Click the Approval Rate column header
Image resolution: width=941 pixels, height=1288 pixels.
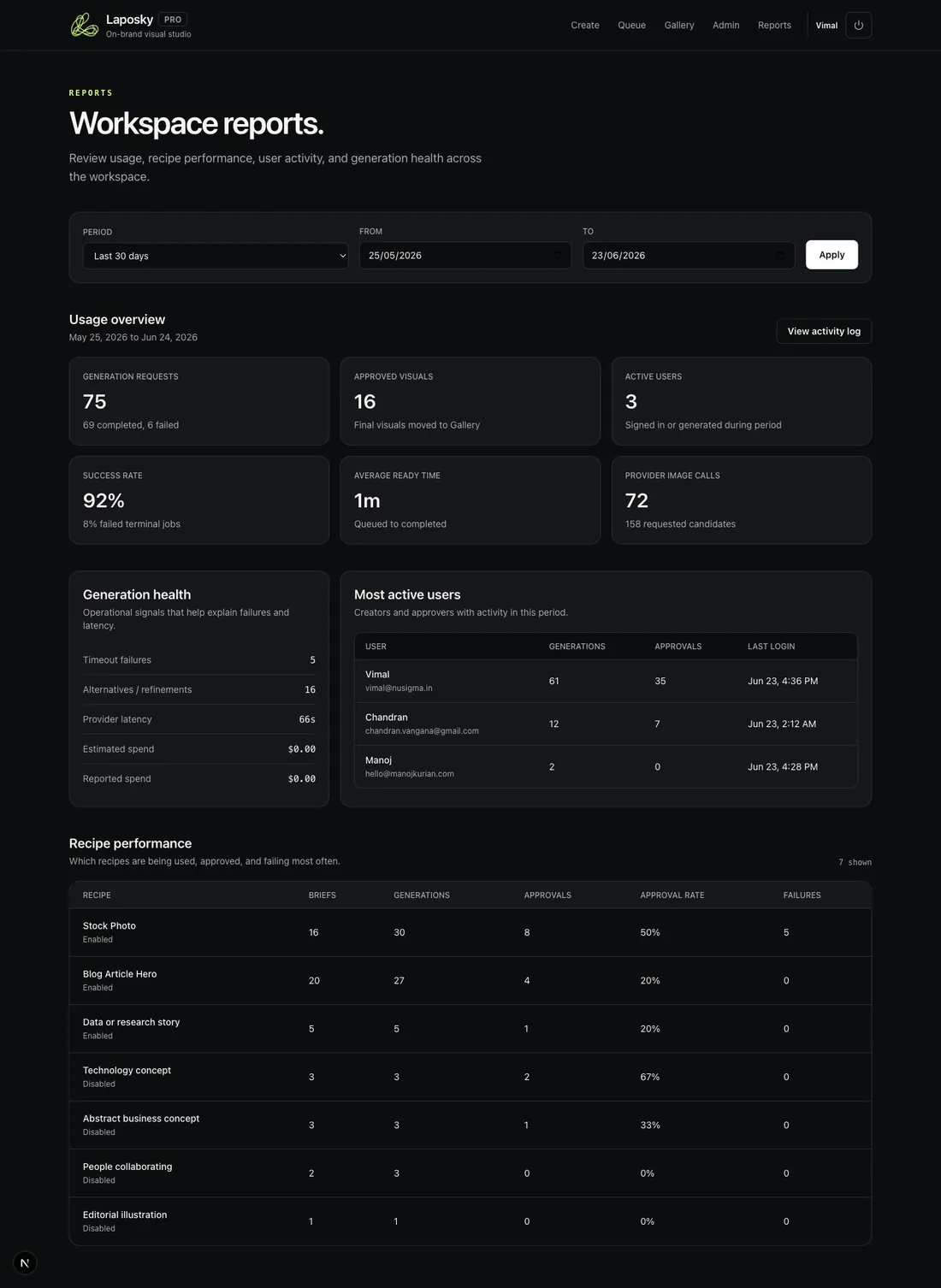672,895
